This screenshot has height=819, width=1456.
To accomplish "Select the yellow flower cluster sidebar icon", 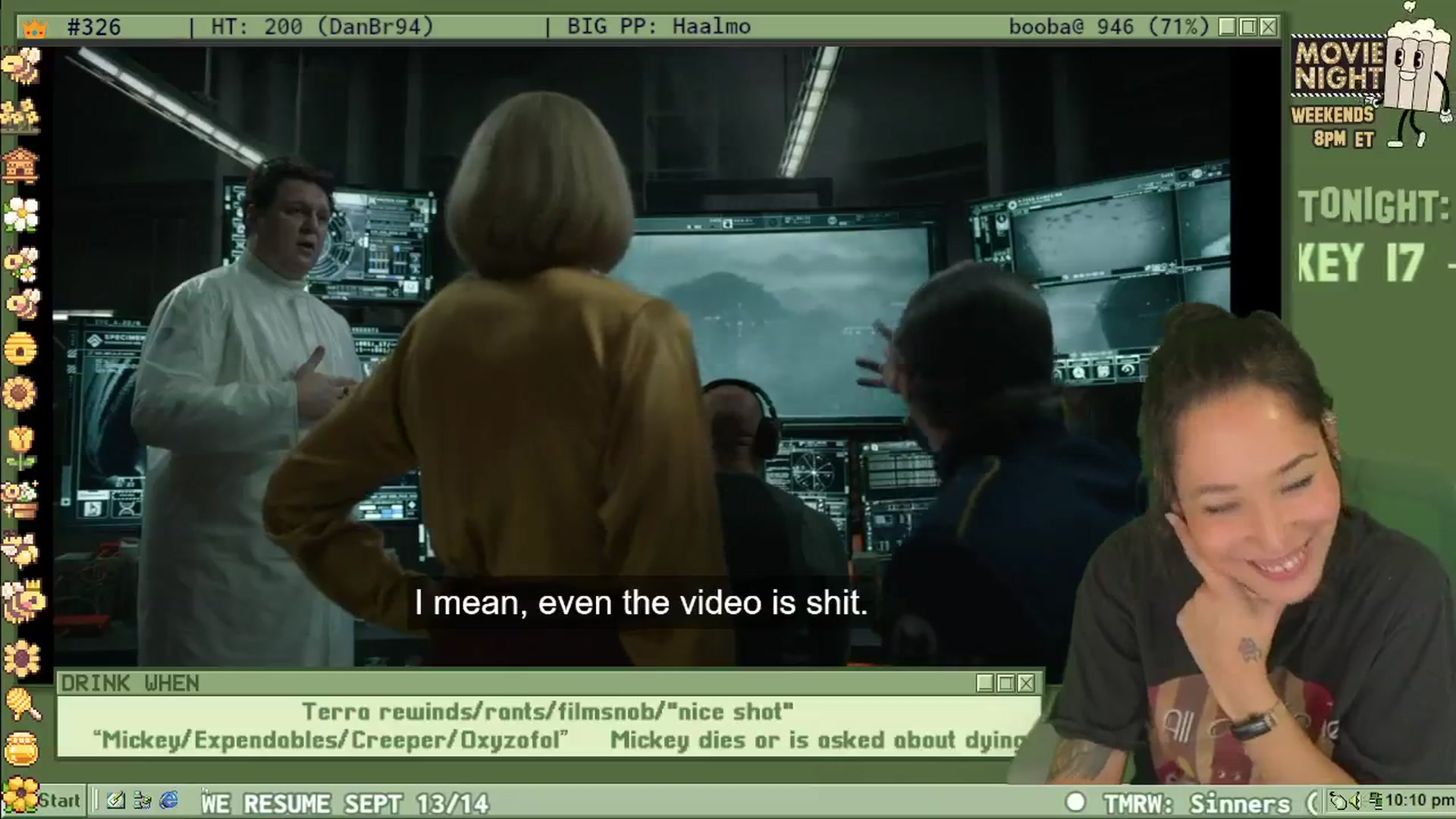I will pos(21,115).
